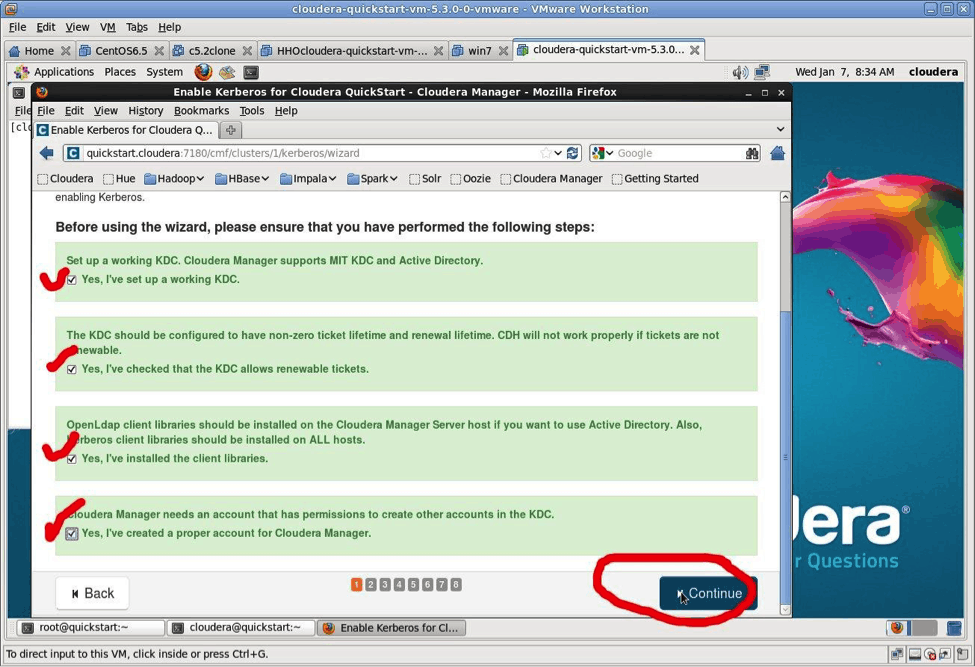
Task: Open the terminal launcher in GNOME panel
Action: pos(251,72)
